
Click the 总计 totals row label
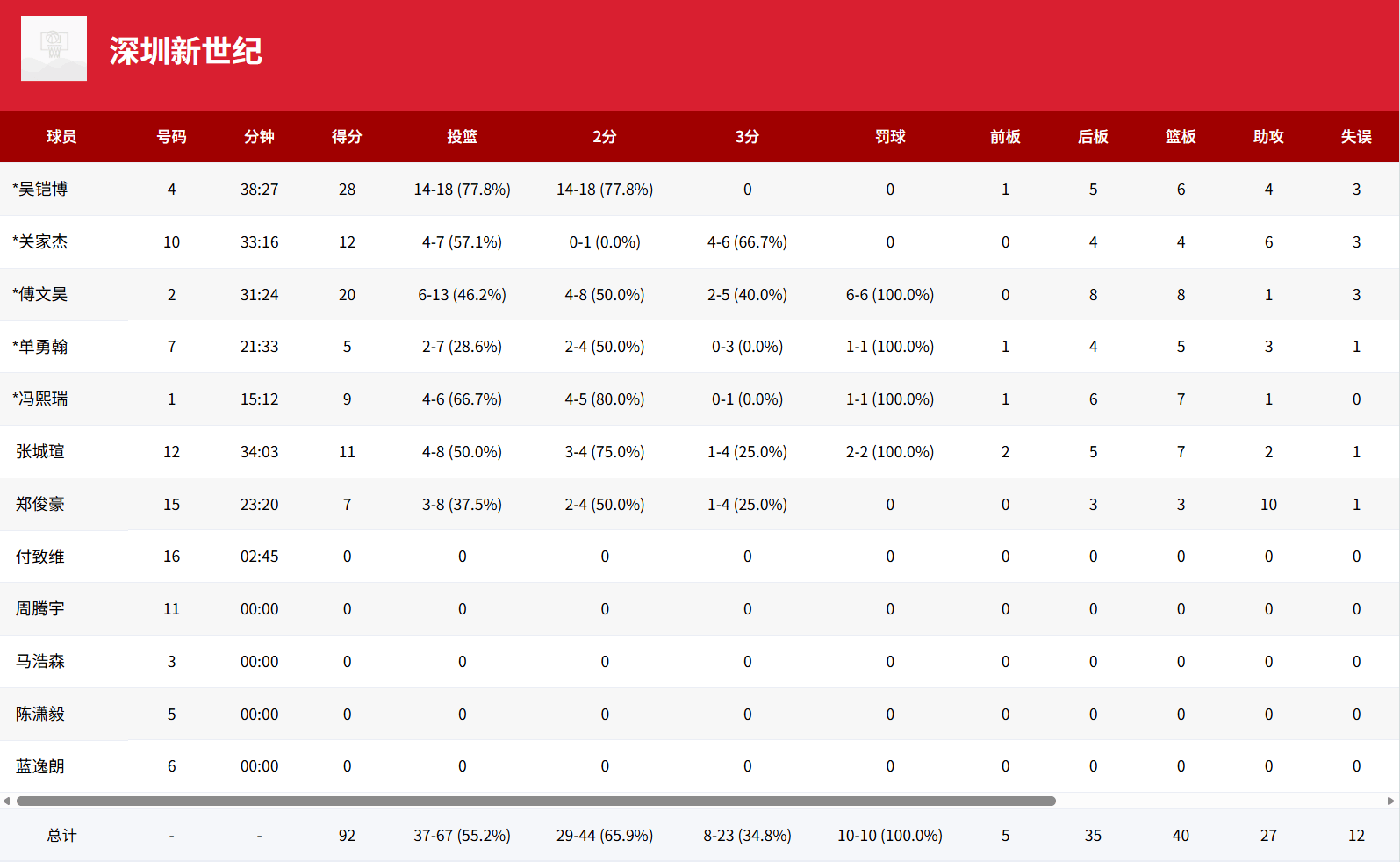coord(61,836)
